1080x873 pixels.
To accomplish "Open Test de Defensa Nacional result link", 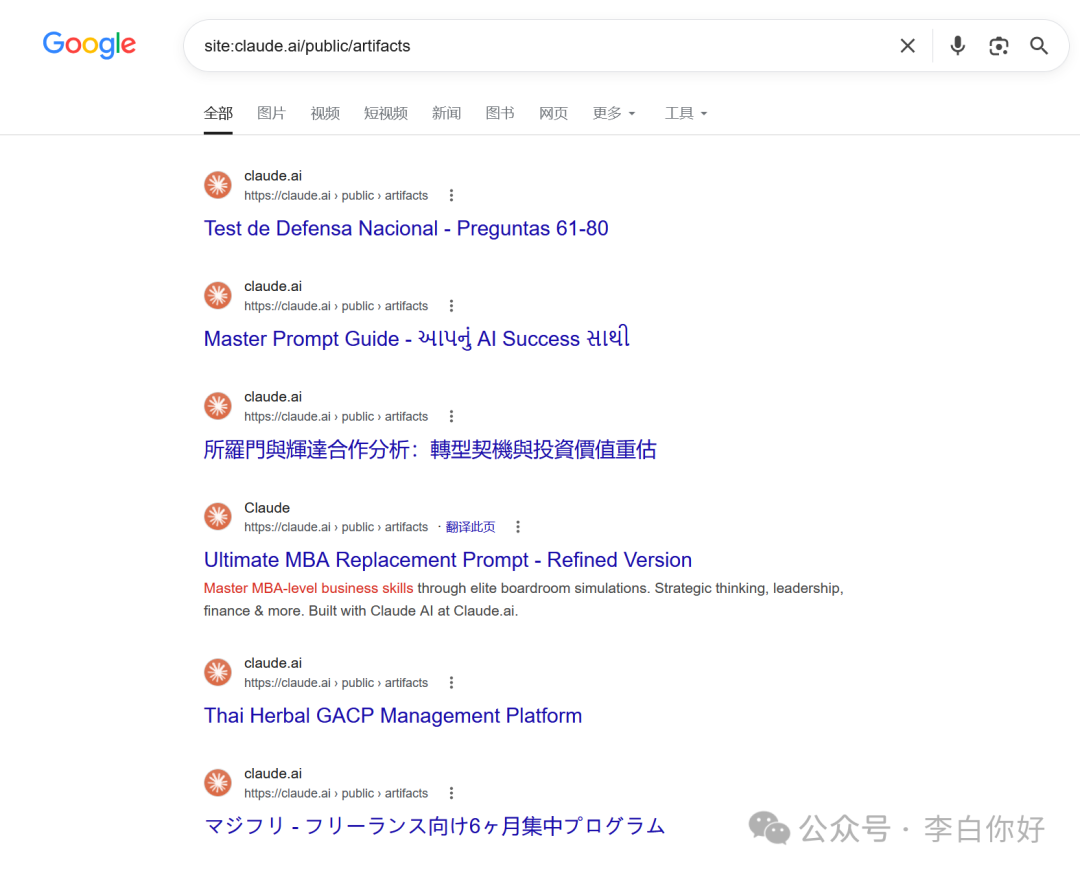I will [406, 228].
